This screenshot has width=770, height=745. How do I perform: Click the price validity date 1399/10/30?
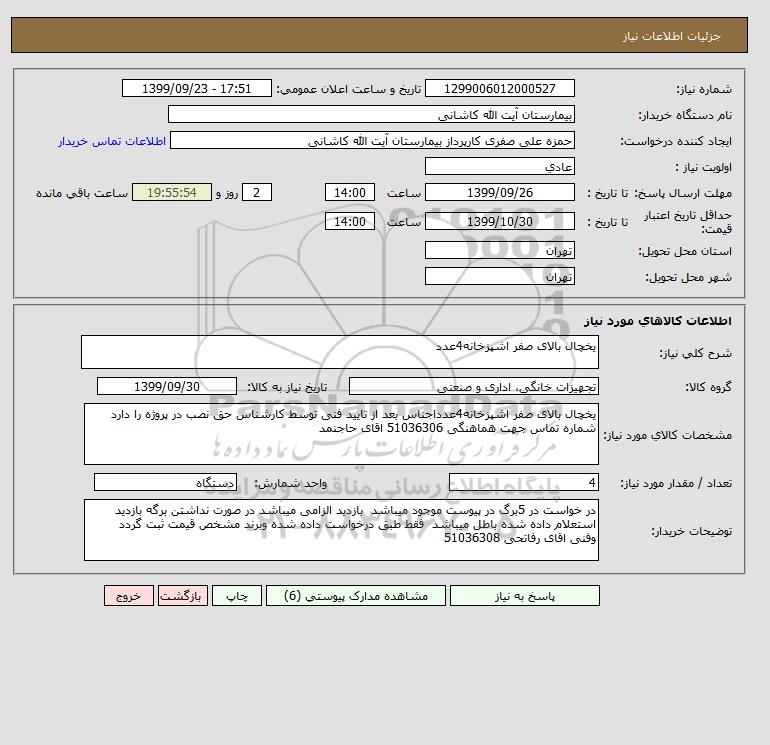(x=499, y=221)
